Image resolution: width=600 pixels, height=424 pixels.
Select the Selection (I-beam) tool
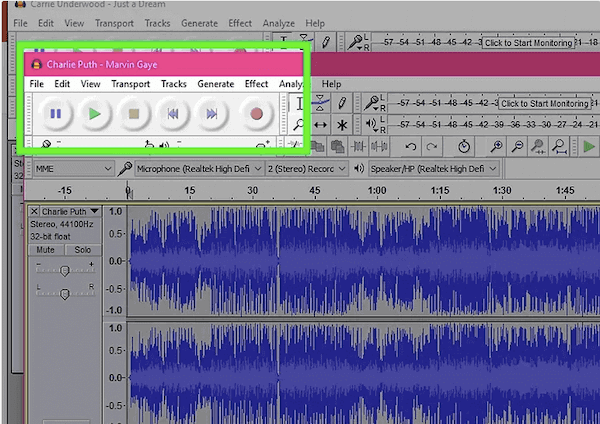299,104
